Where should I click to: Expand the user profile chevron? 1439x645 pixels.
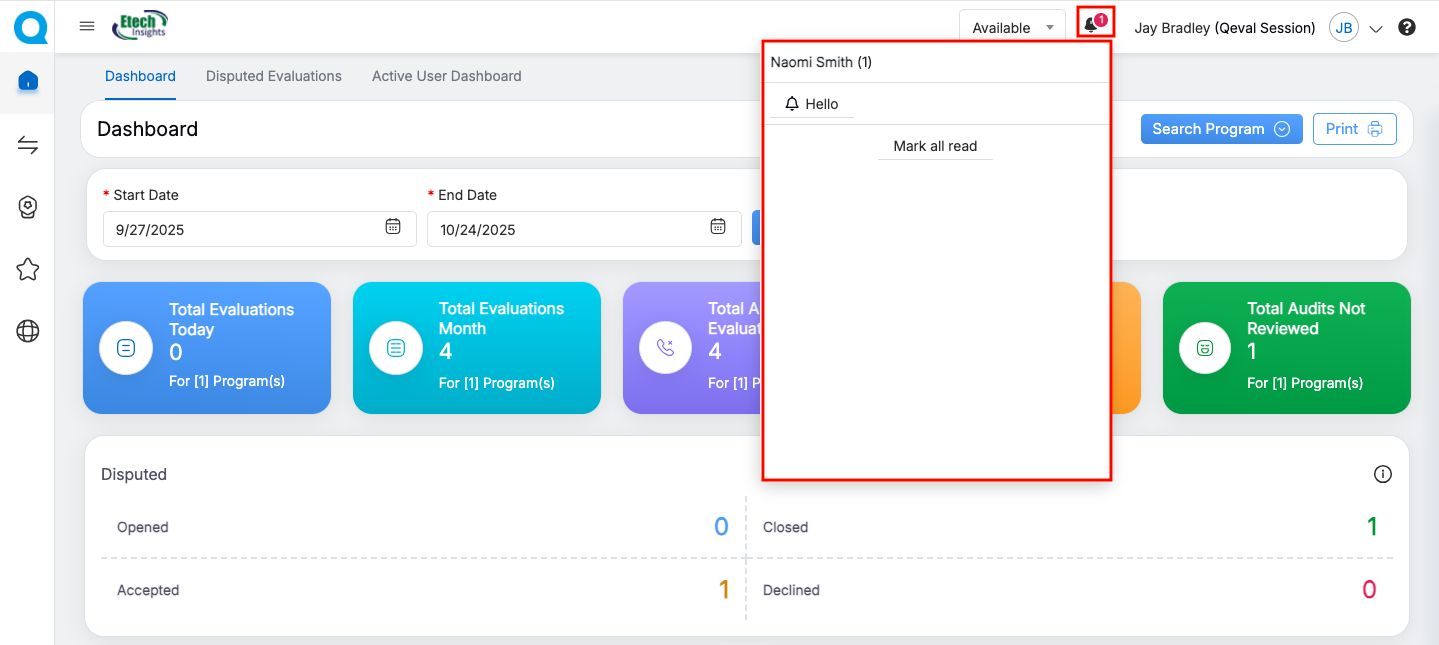(1375, 29)
